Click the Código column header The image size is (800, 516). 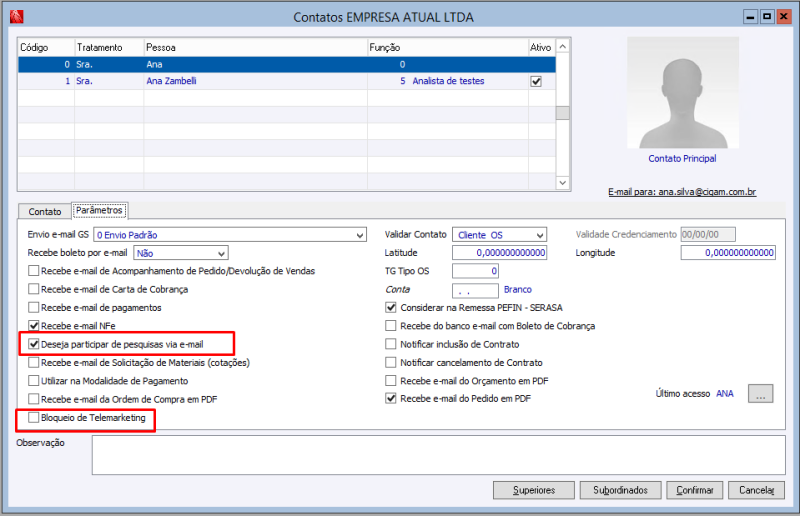click(46, 47)
